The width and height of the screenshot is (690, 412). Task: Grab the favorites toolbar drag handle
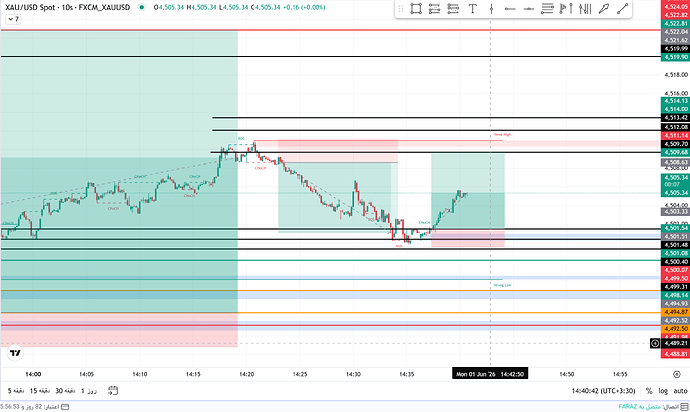pos(400,9)
